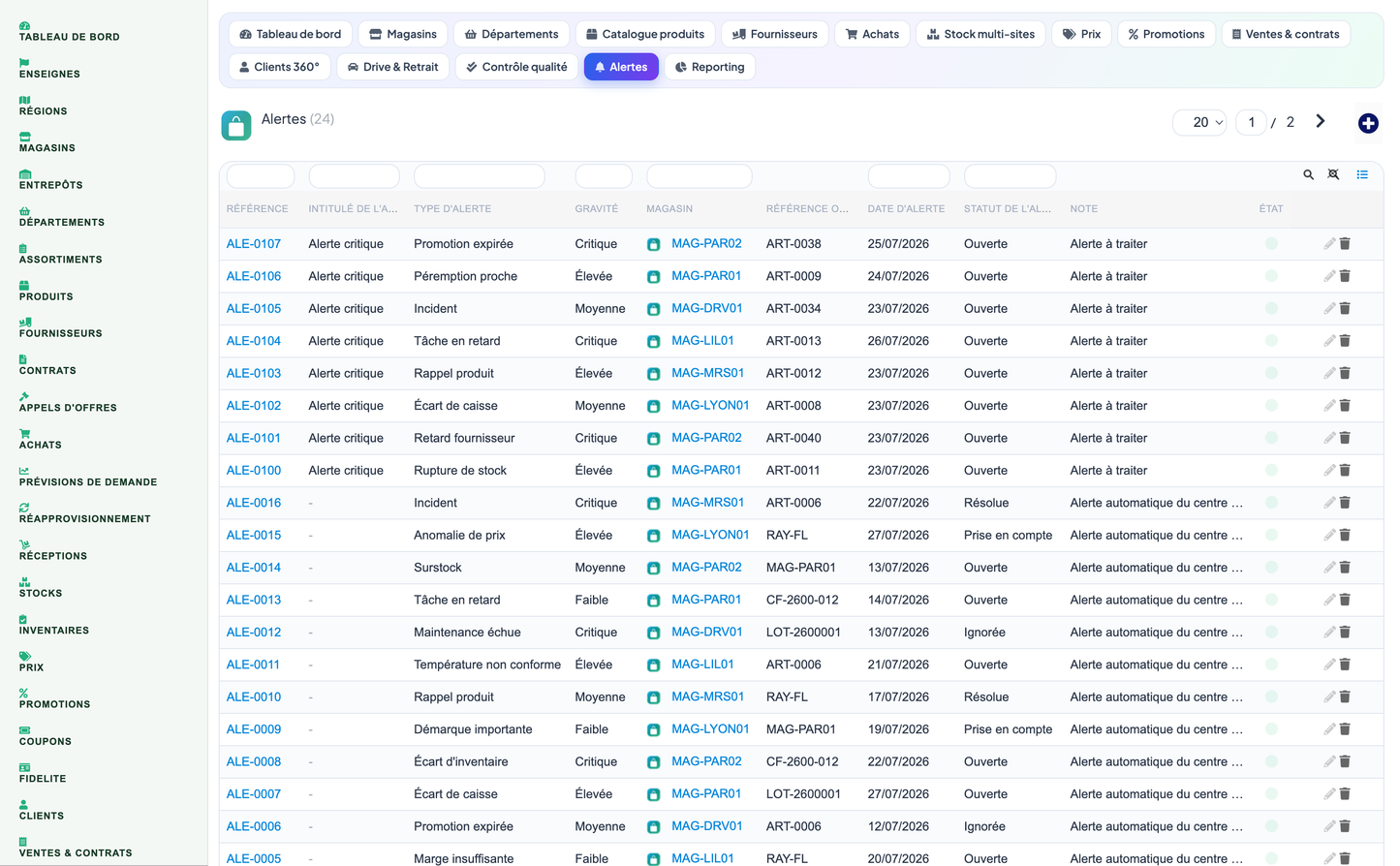Toggle the État indicator for ALE-0104

coord(1271,341)
